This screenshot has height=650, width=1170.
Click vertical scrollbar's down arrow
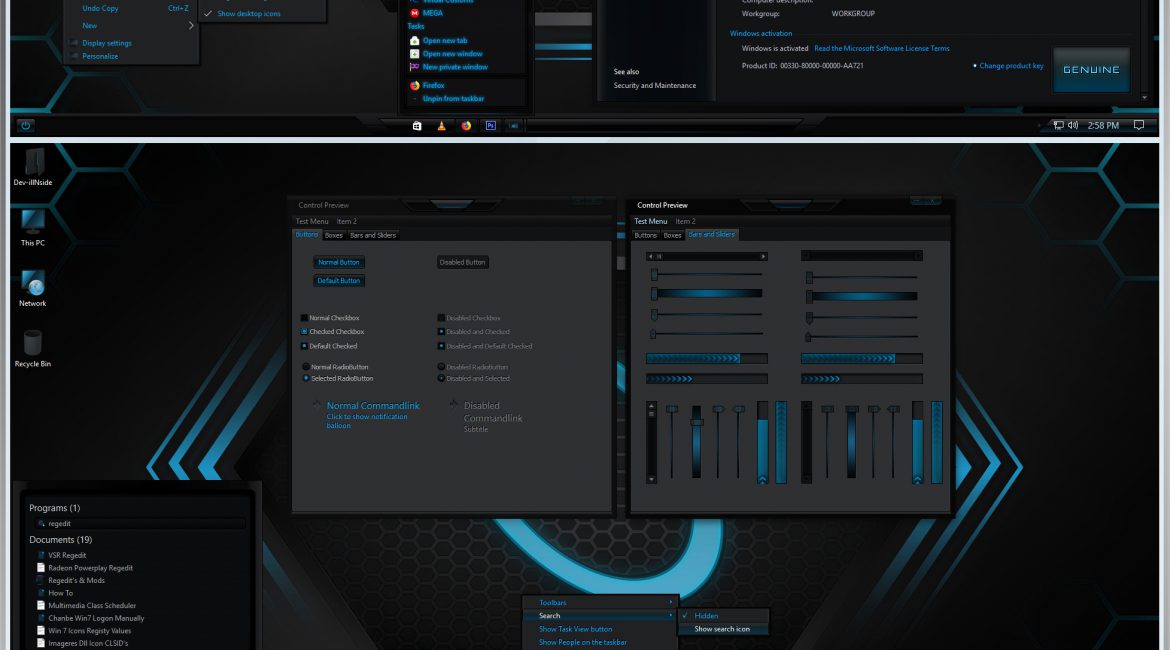click(x=651, y=479)
